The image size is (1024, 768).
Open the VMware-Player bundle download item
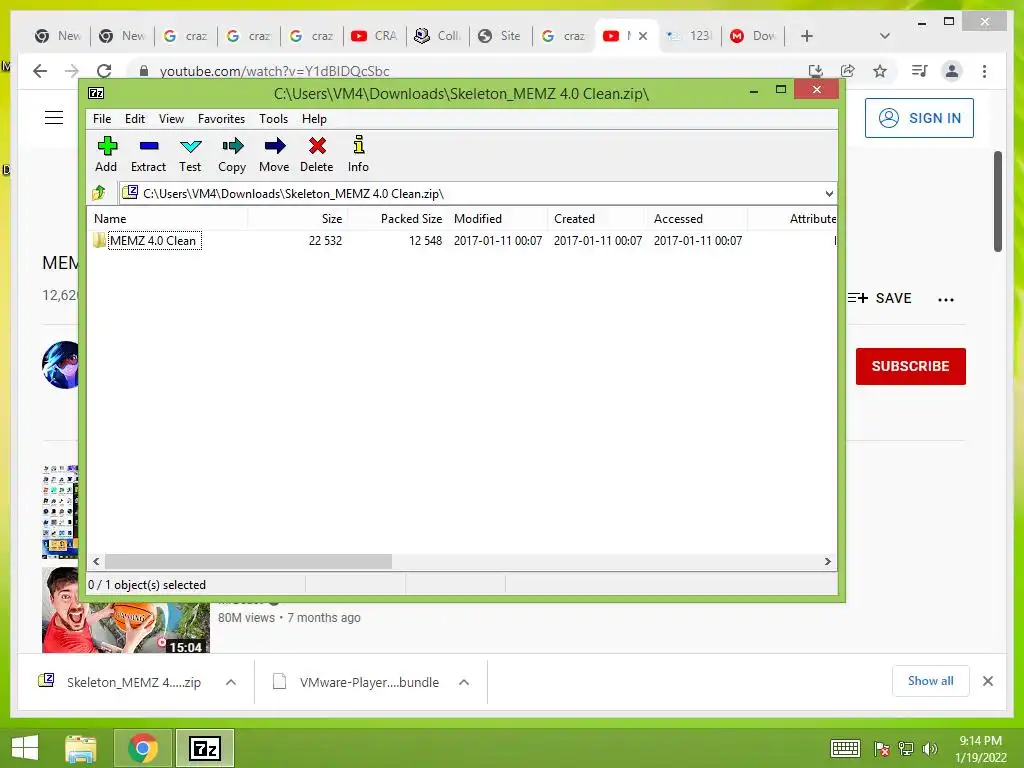click(x=357, y=682)
